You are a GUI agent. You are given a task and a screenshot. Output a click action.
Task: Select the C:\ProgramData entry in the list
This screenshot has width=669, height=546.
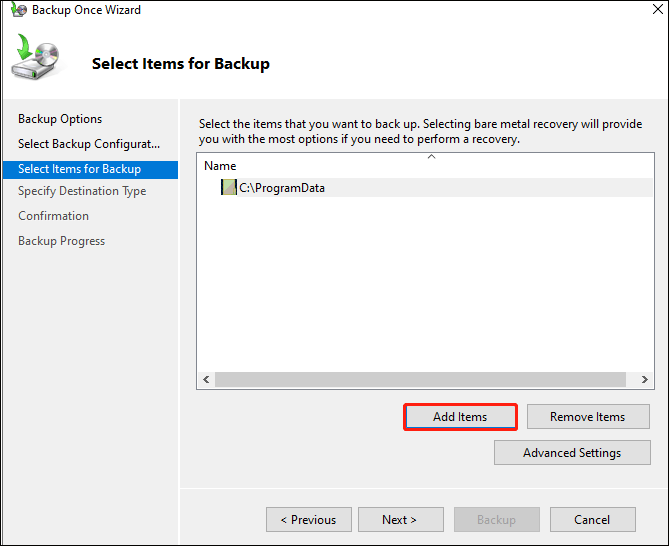coord(282,187)
